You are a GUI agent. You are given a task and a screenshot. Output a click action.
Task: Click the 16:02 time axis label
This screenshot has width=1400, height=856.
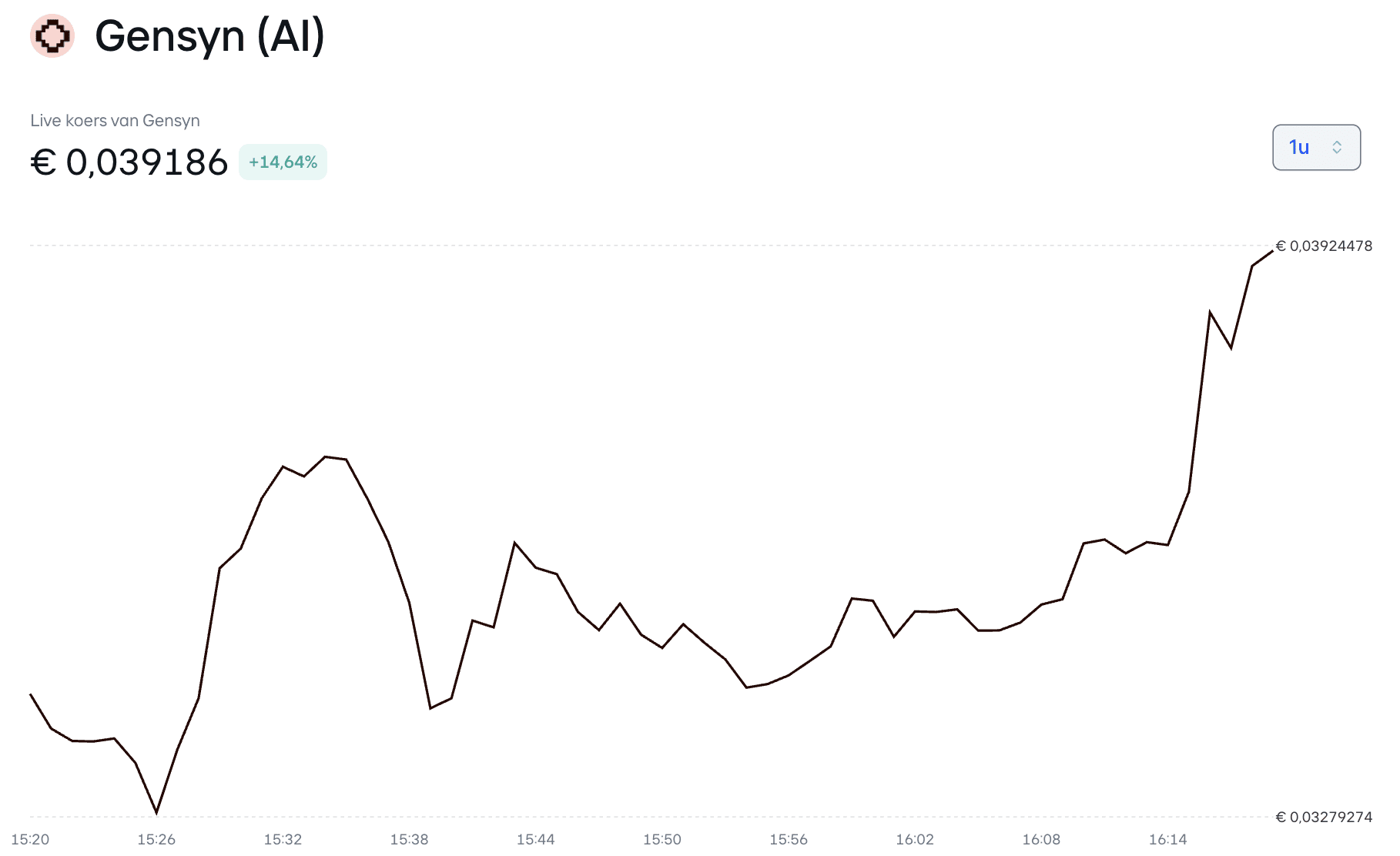(915, 839)
